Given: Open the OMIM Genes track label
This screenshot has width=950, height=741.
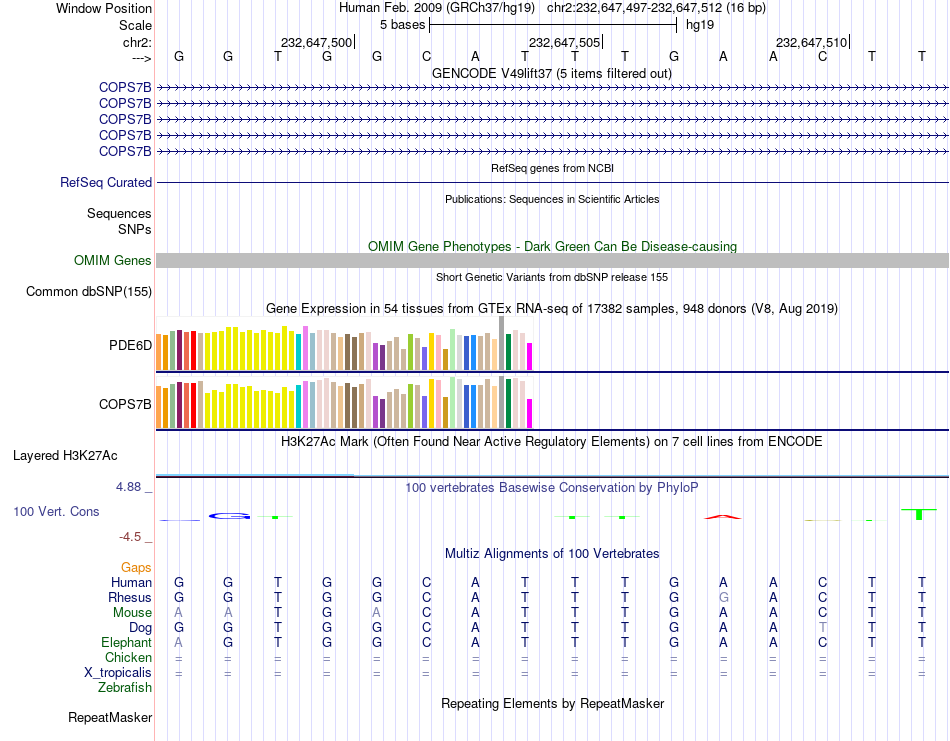Looking at the screenshot, I should [x=112, y=261].
